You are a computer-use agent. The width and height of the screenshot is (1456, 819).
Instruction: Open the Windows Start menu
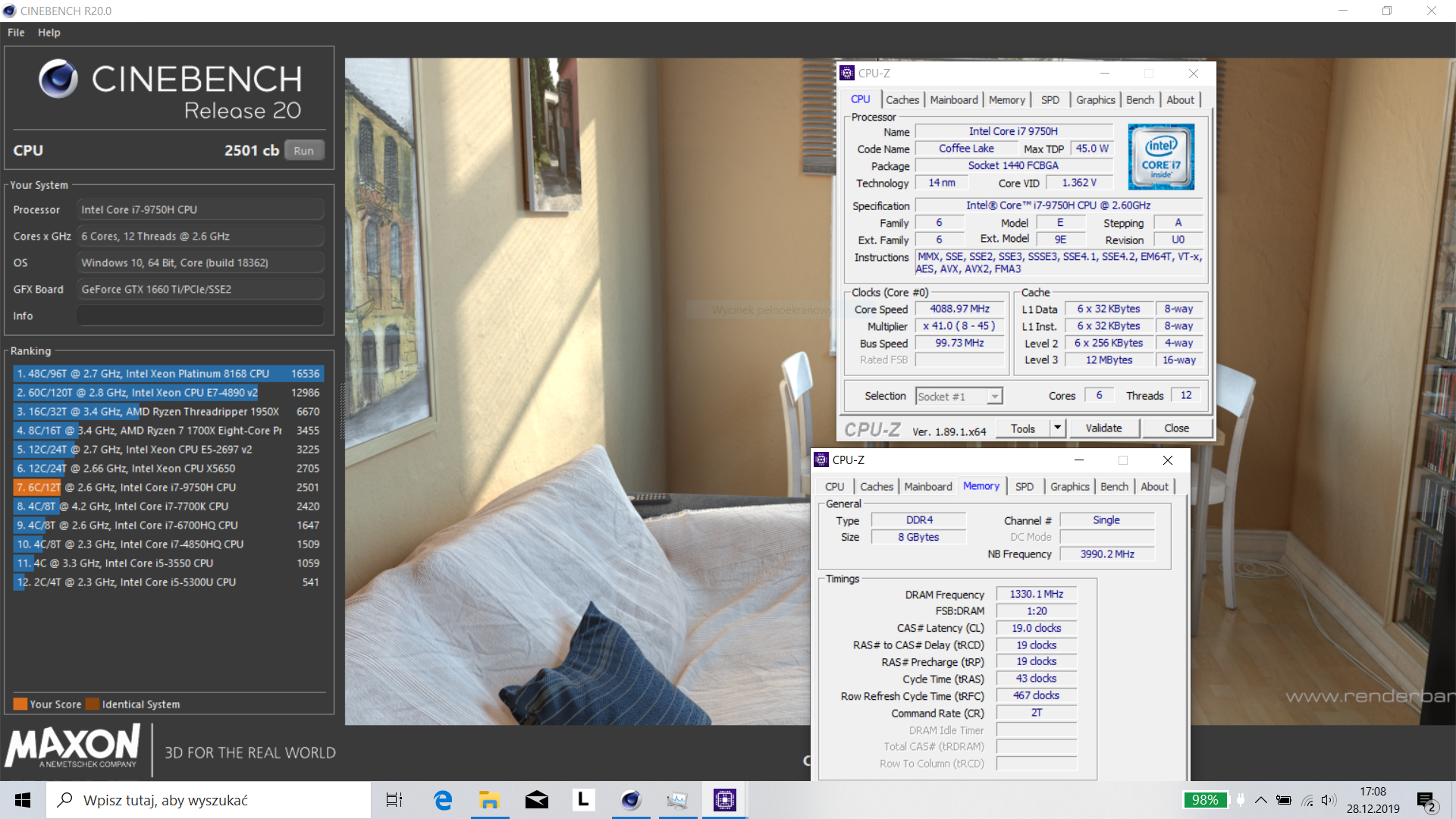pos(23,800)
